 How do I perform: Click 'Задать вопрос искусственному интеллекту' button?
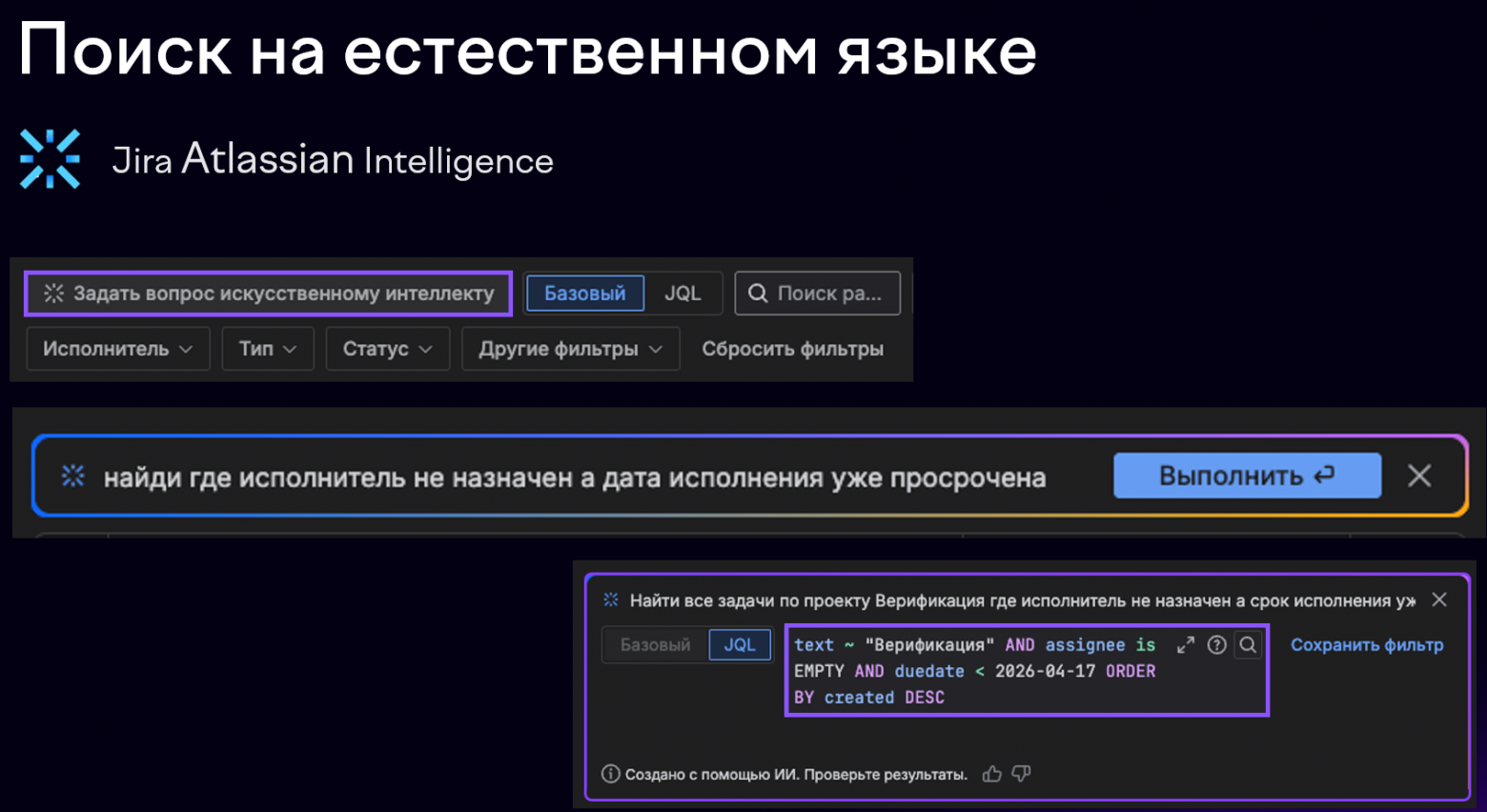tap(268, 294)
